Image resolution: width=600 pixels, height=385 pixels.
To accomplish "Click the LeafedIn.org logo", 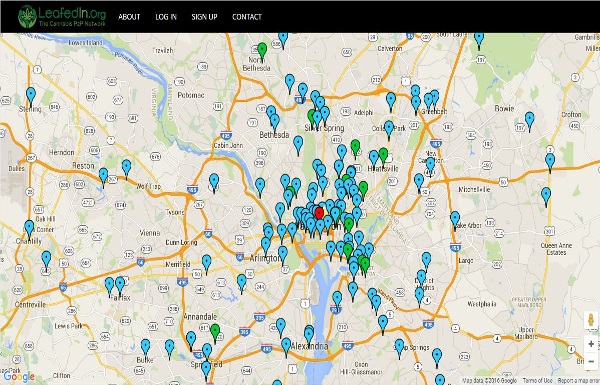I will (62, 16).
